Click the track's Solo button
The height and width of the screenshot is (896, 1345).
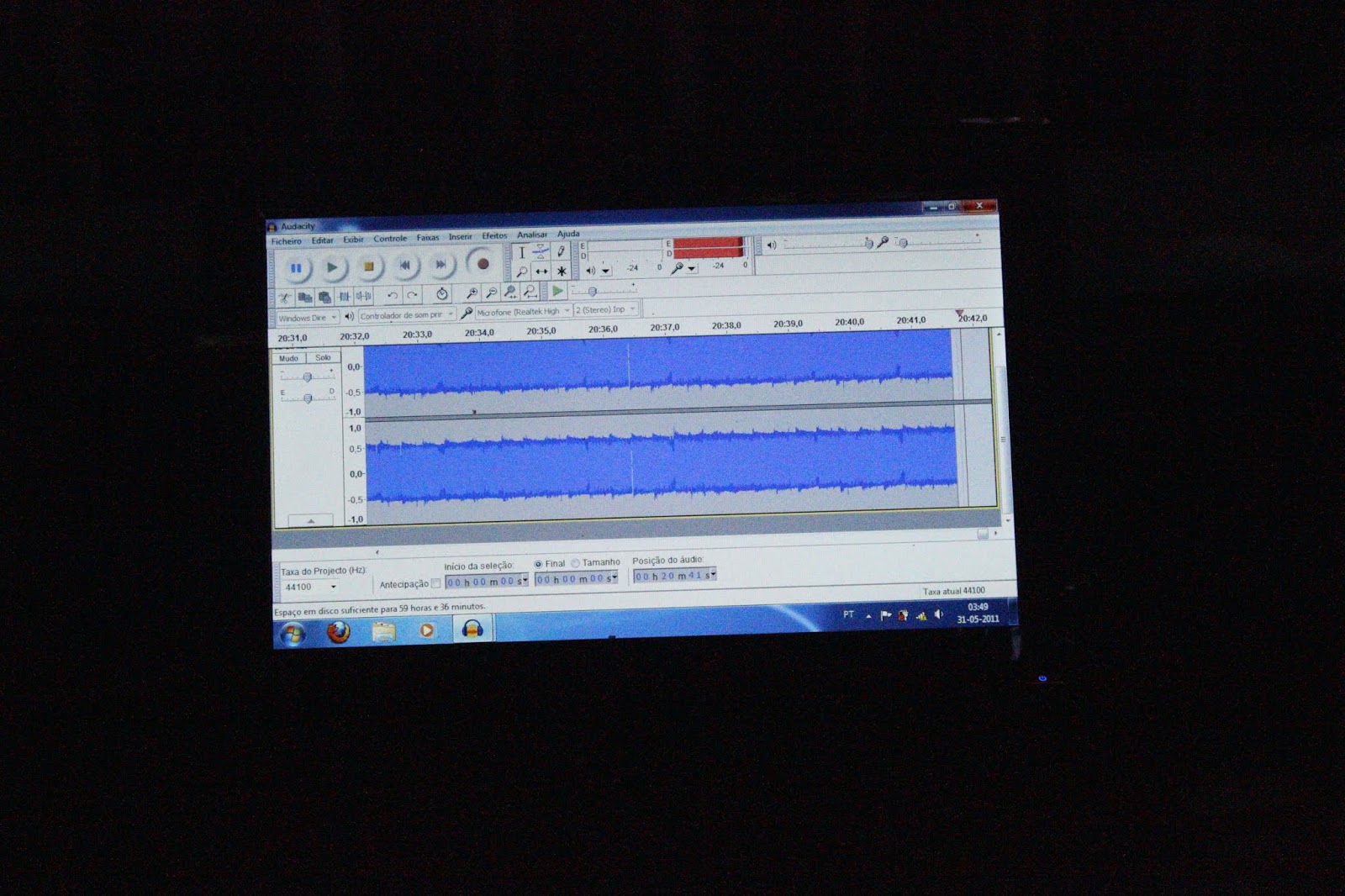tap(323, 357)
